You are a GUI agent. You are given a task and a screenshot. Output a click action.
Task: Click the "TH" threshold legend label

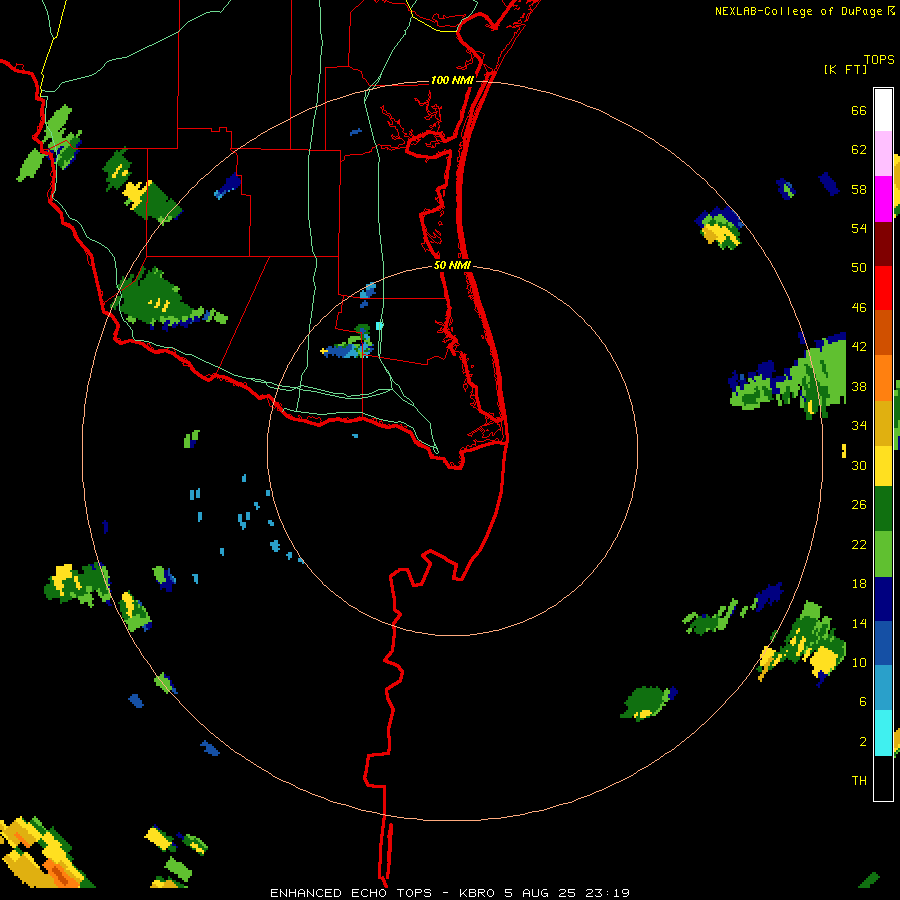click(859, 780)
